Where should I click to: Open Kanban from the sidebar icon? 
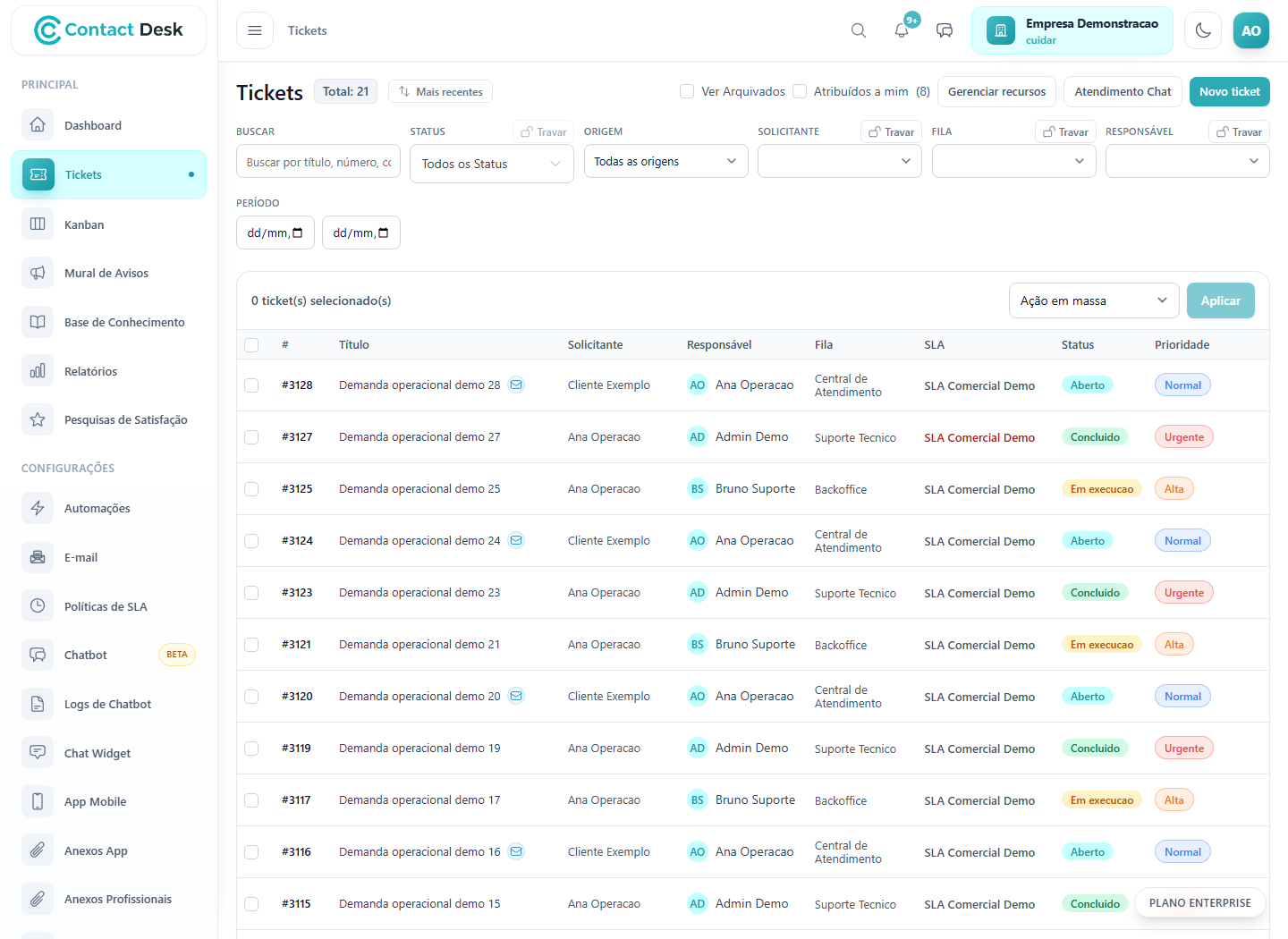coord(38,224)
